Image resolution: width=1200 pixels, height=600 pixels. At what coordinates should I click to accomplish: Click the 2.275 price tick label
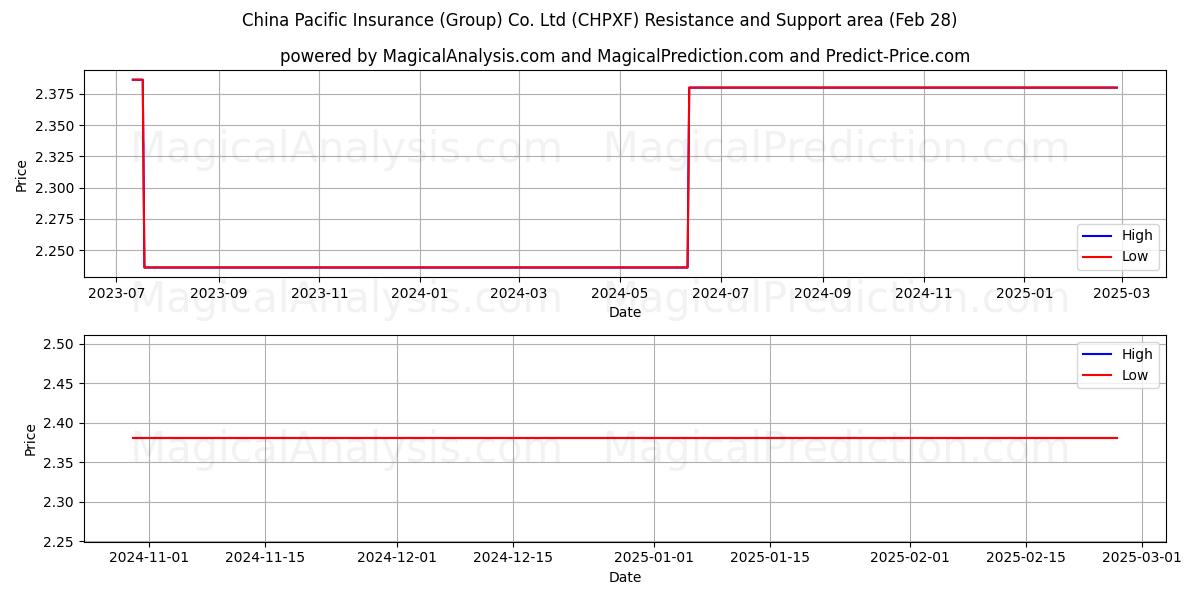[57, 219]
